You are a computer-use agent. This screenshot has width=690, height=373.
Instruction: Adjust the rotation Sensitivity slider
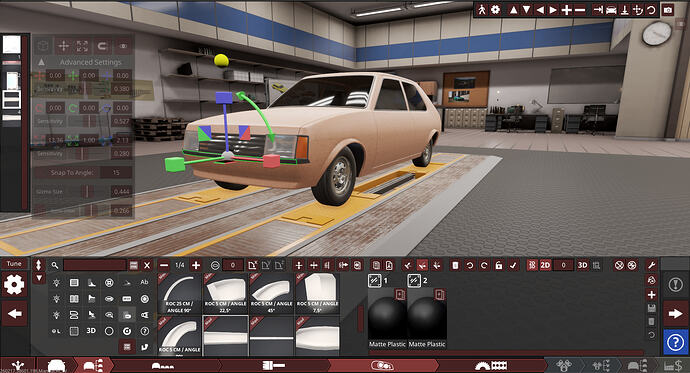coord(88,121)
